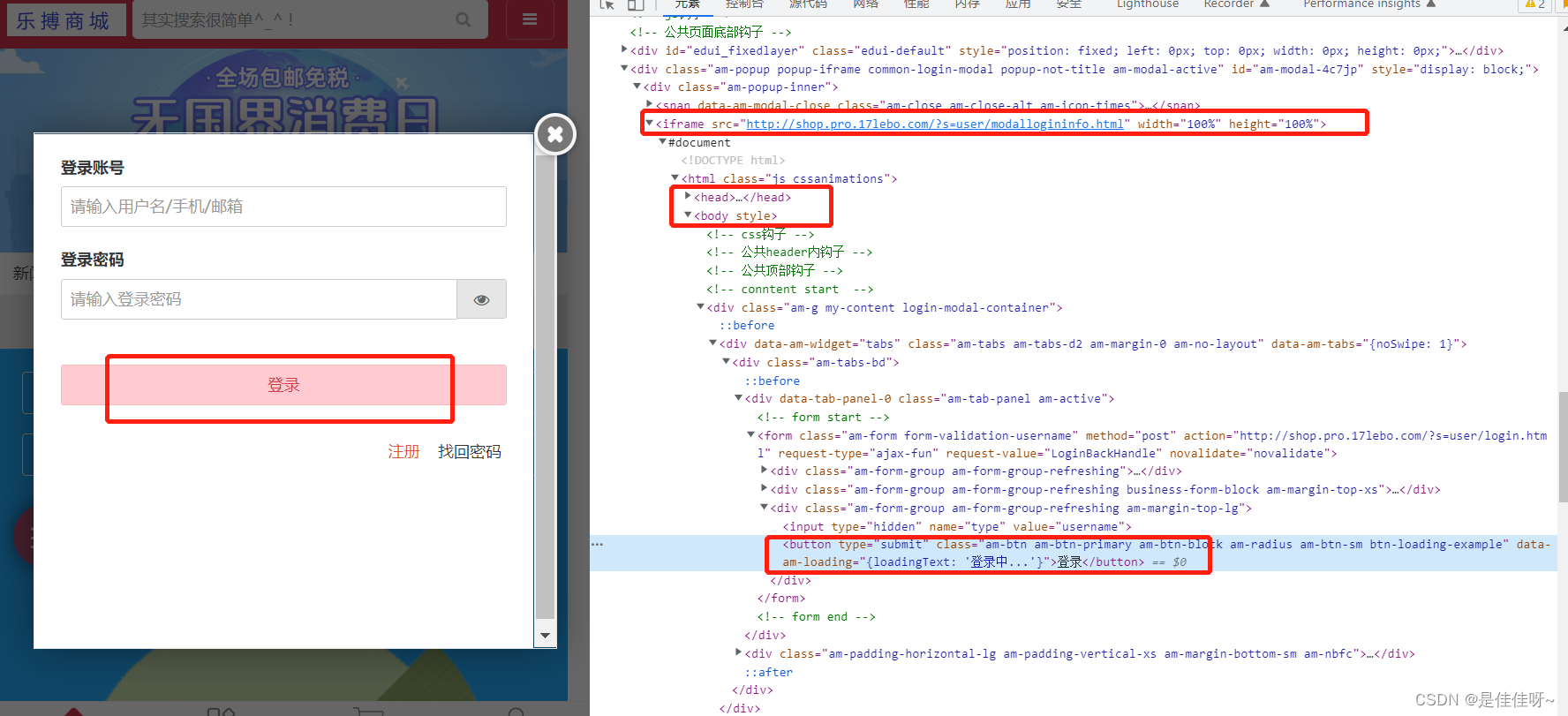Viewport: 1568px width, 716px height.
Task: Open the 源代码 (Sources) DevTools tab
Action: (808, 4)
